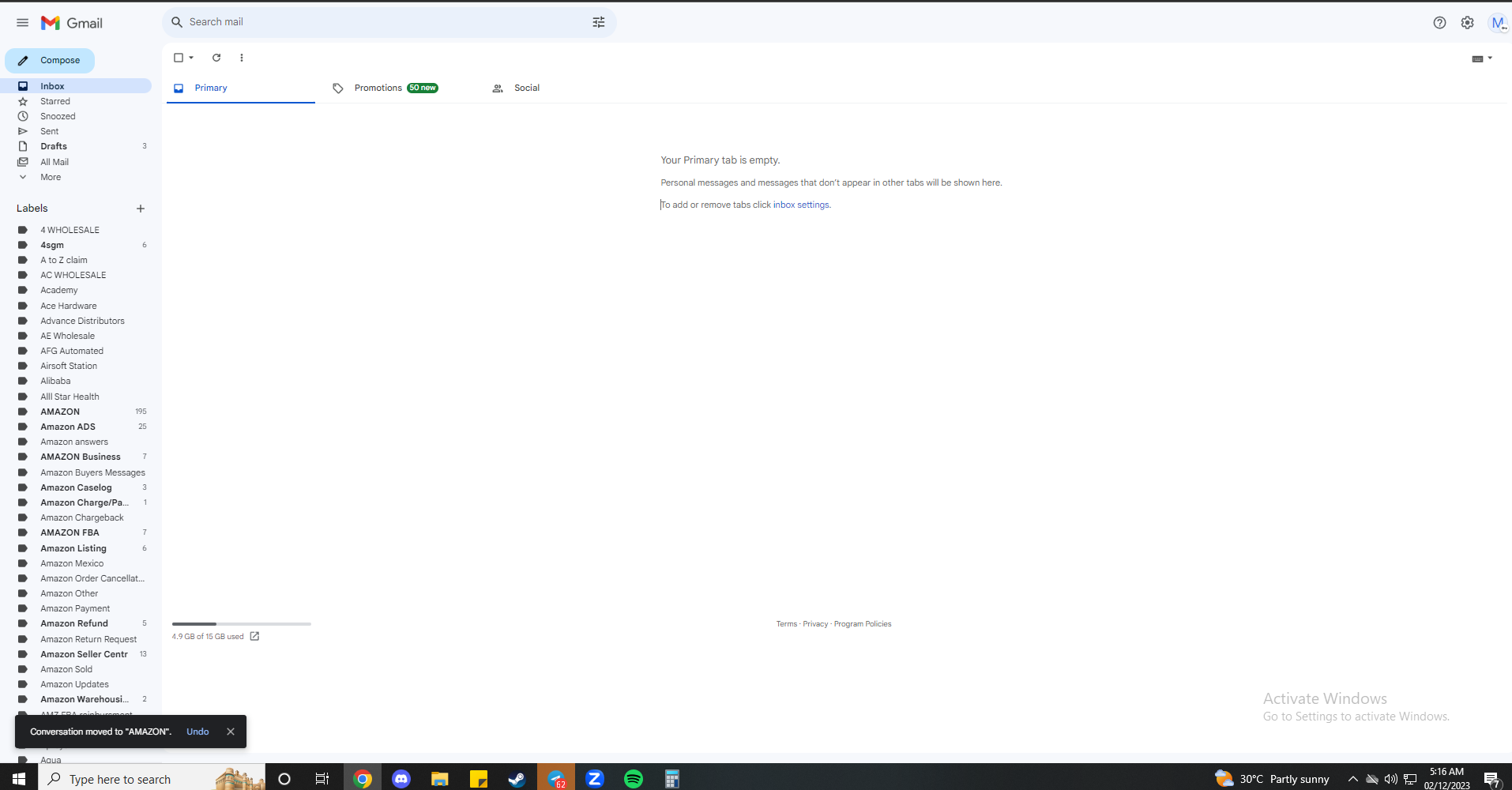Click the Gmail logo

pos(72,23)
